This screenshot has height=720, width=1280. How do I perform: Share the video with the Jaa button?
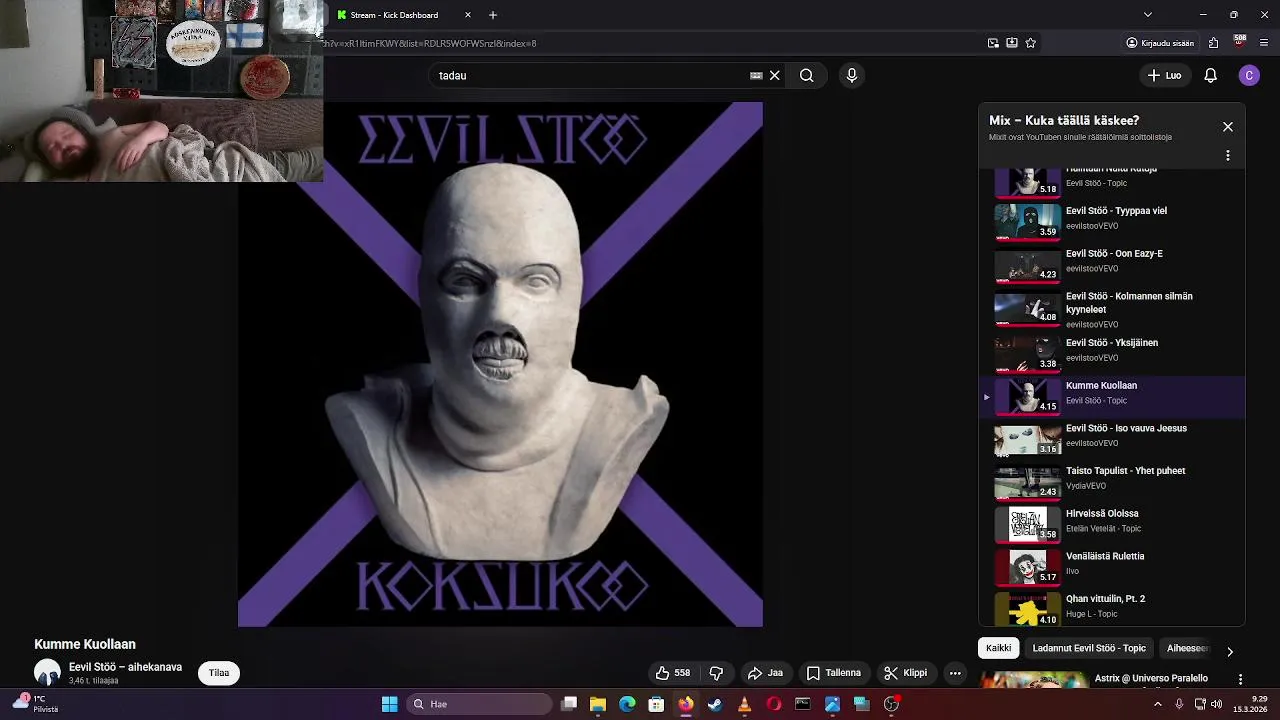tap(765, 673)
